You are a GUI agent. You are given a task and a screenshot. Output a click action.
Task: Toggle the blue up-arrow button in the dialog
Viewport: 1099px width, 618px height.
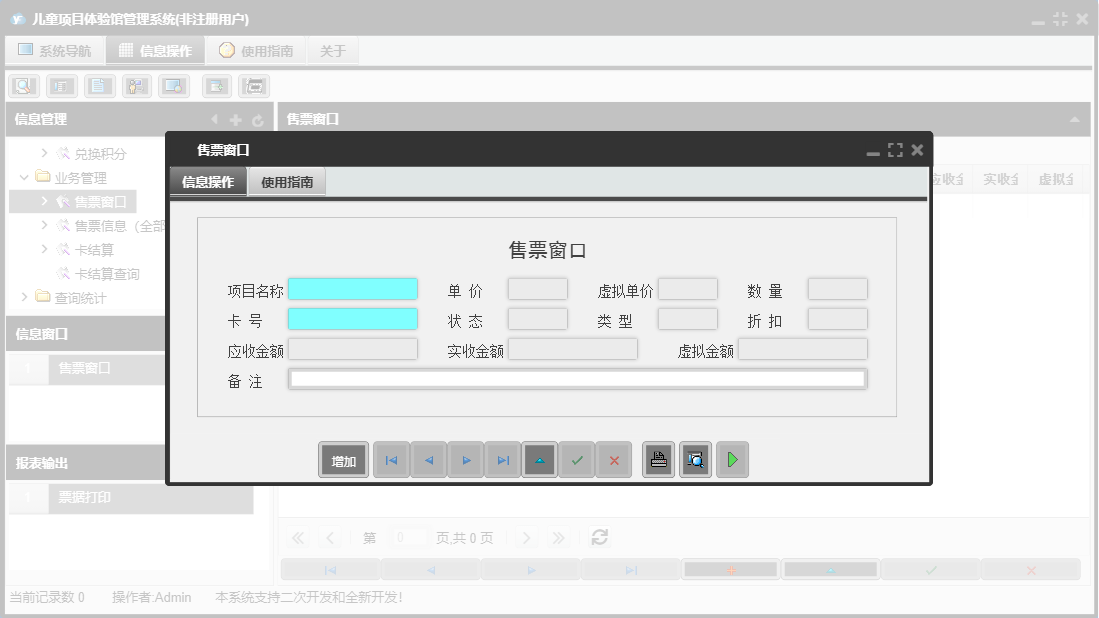pos(540,459)
